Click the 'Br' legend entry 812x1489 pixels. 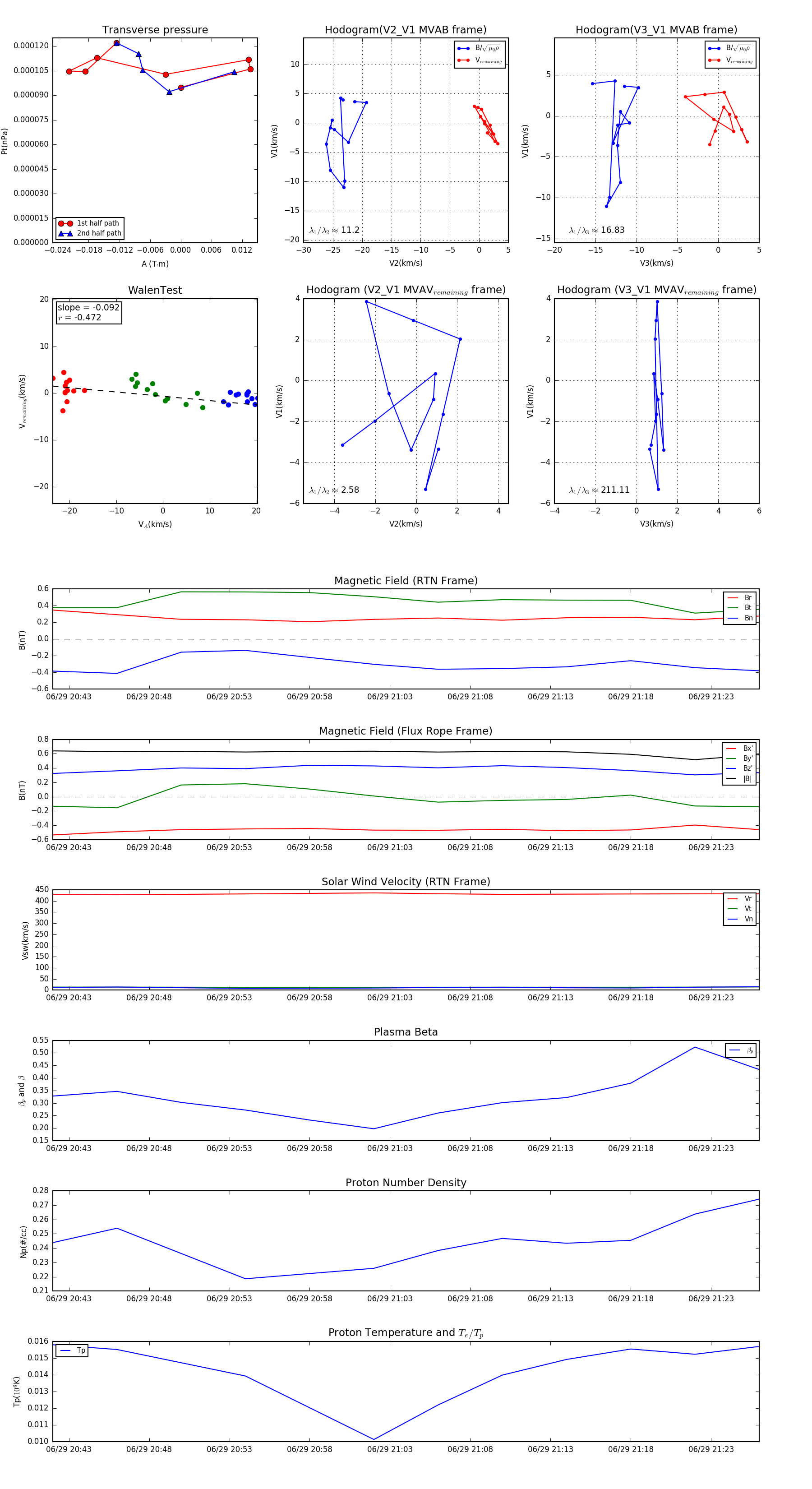pyautogui.click(x=740, y=598)
